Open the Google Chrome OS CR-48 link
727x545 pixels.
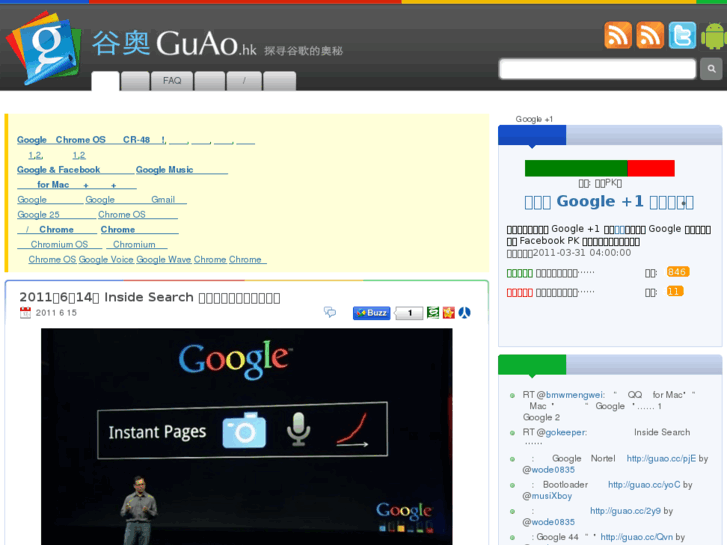(x=91, y=140)
